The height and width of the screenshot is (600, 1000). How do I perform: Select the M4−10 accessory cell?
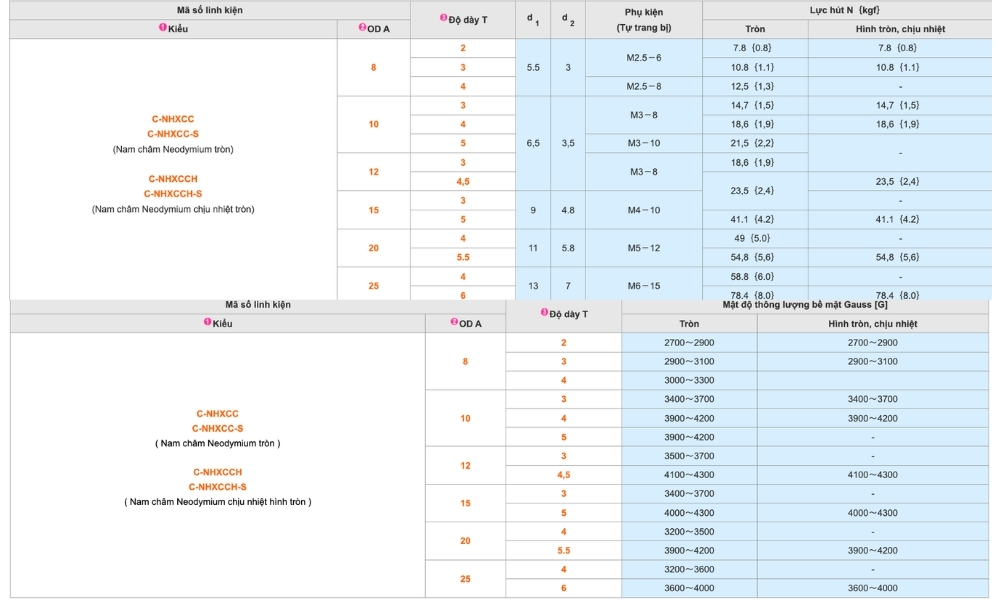tap(644, 210)
